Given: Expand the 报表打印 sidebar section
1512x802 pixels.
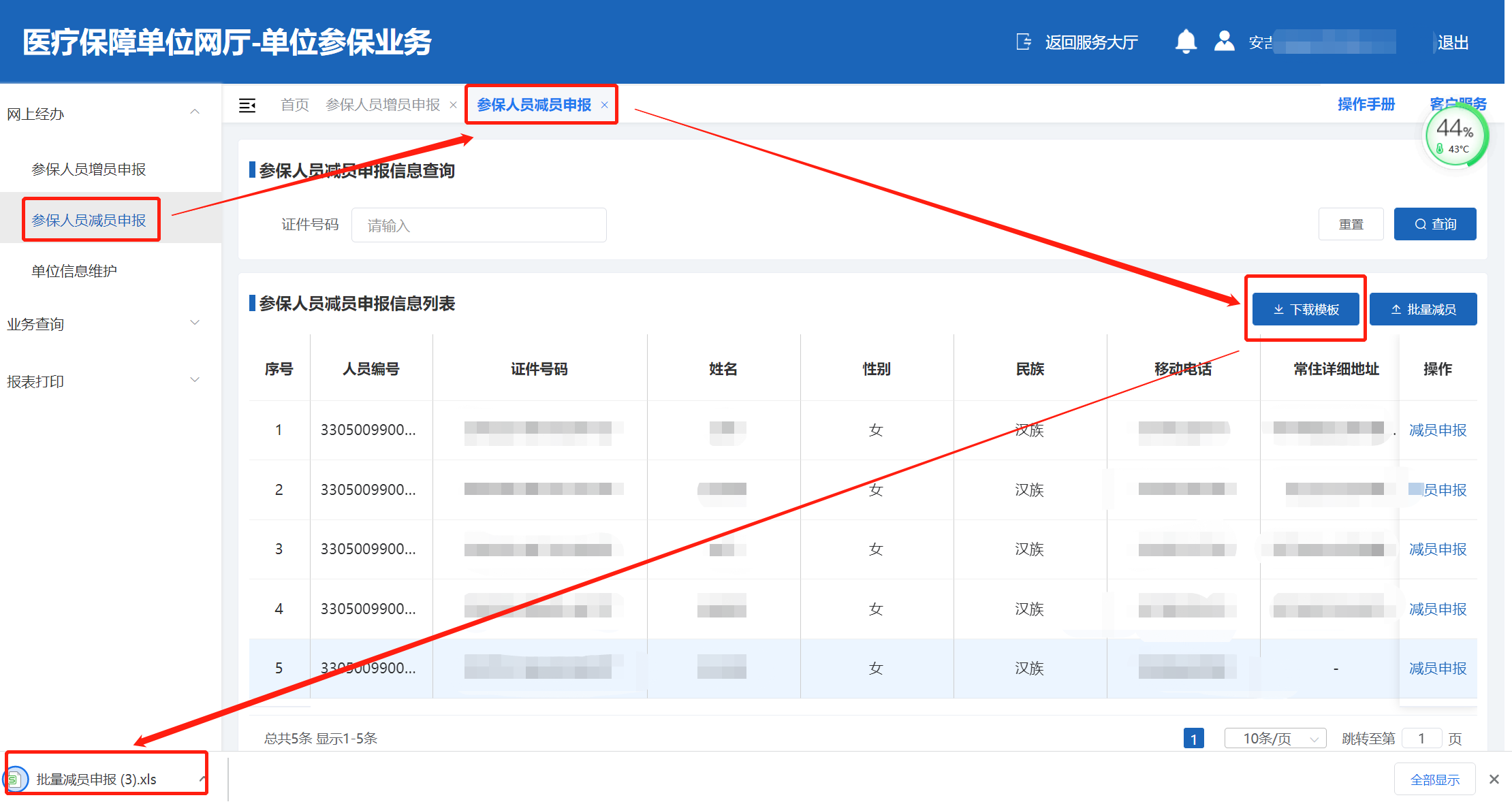Looking at the screenshot, I should pos(195,380).
